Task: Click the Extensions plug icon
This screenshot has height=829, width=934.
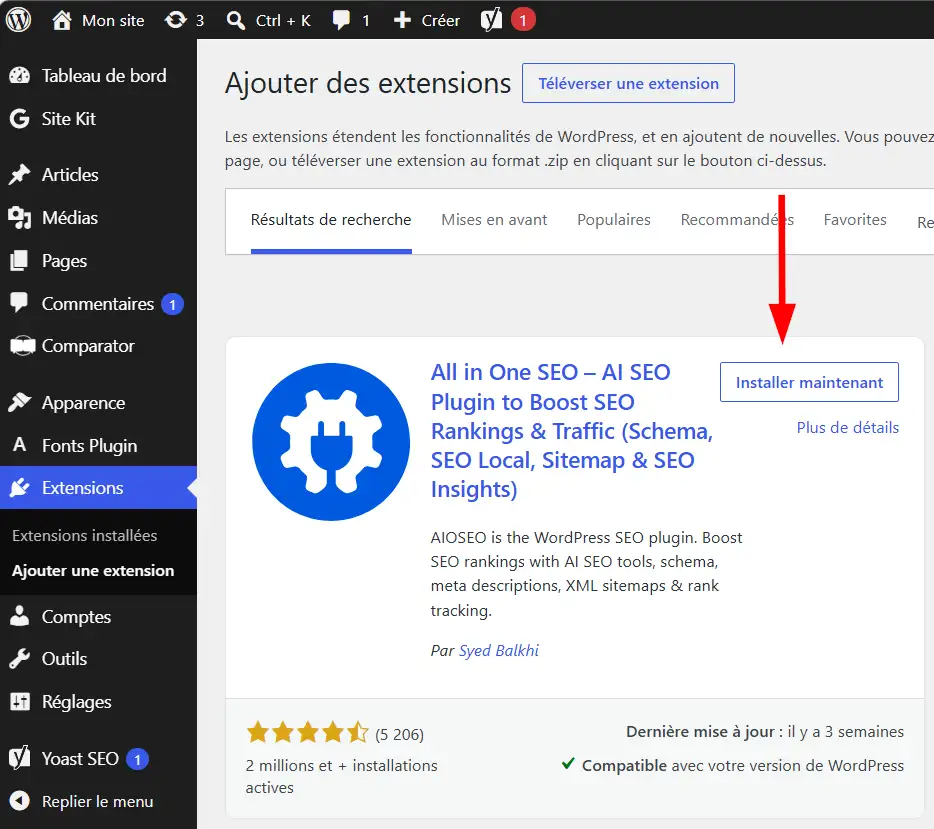Action: pyautogui.click(x=20, y=488)
